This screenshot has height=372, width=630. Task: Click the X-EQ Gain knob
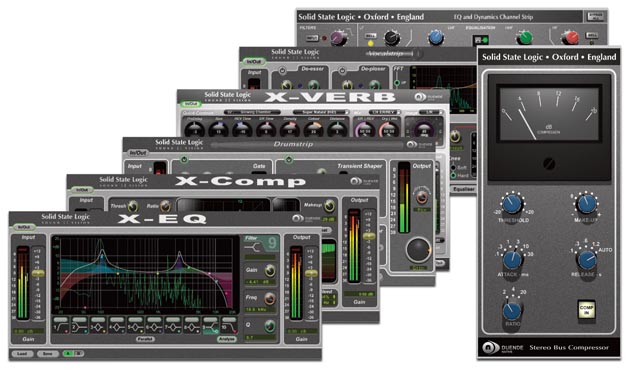point(270,271)
